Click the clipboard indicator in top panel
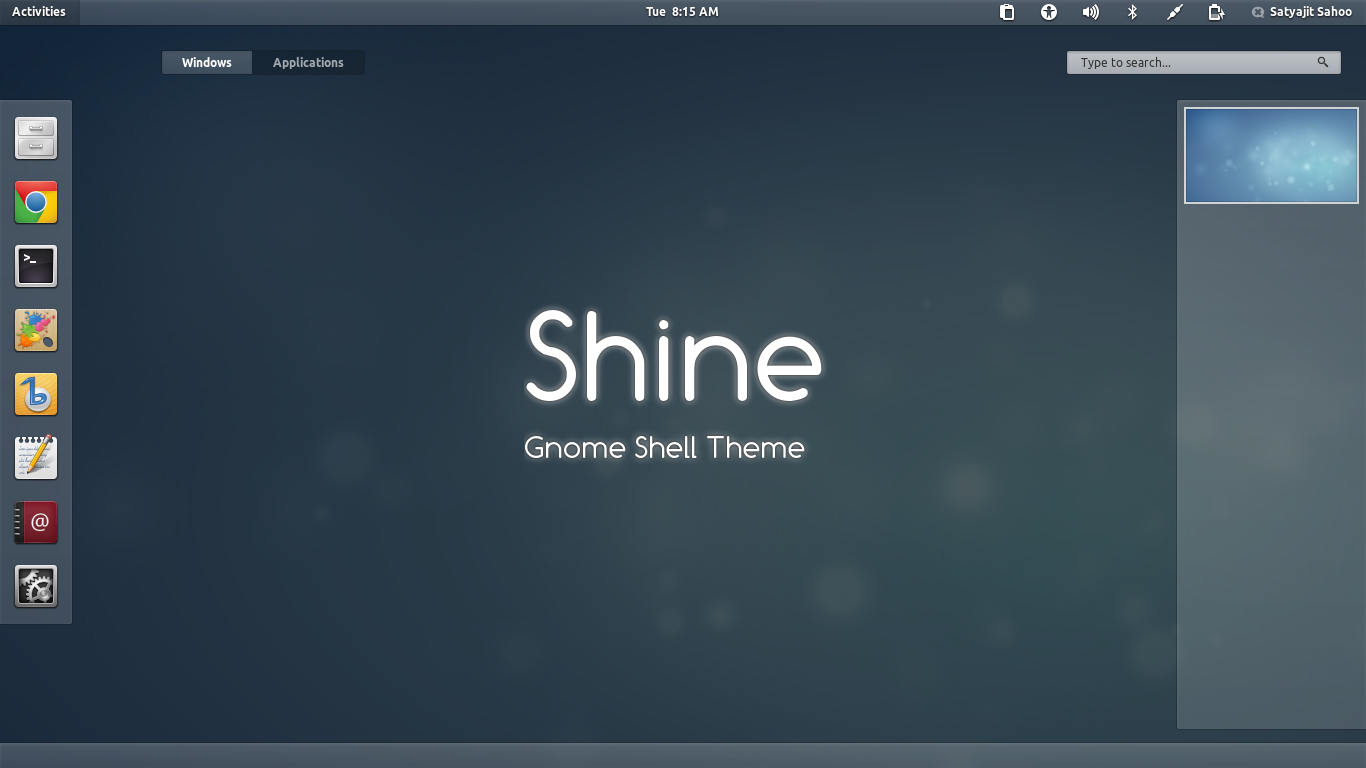This screenshot has width=1366, height=768. (1007, 12)
